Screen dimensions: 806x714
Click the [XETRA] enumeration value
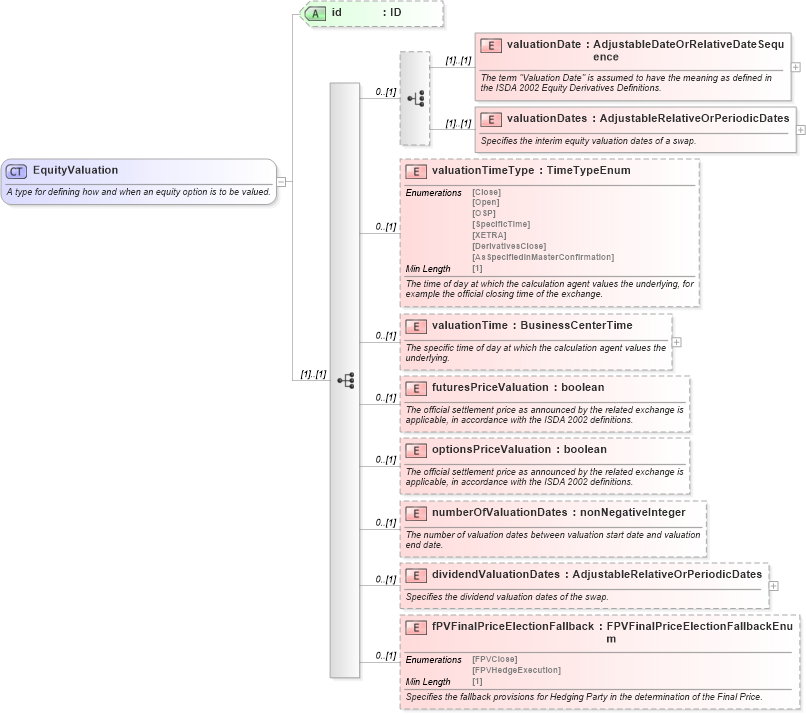[489, 235]
